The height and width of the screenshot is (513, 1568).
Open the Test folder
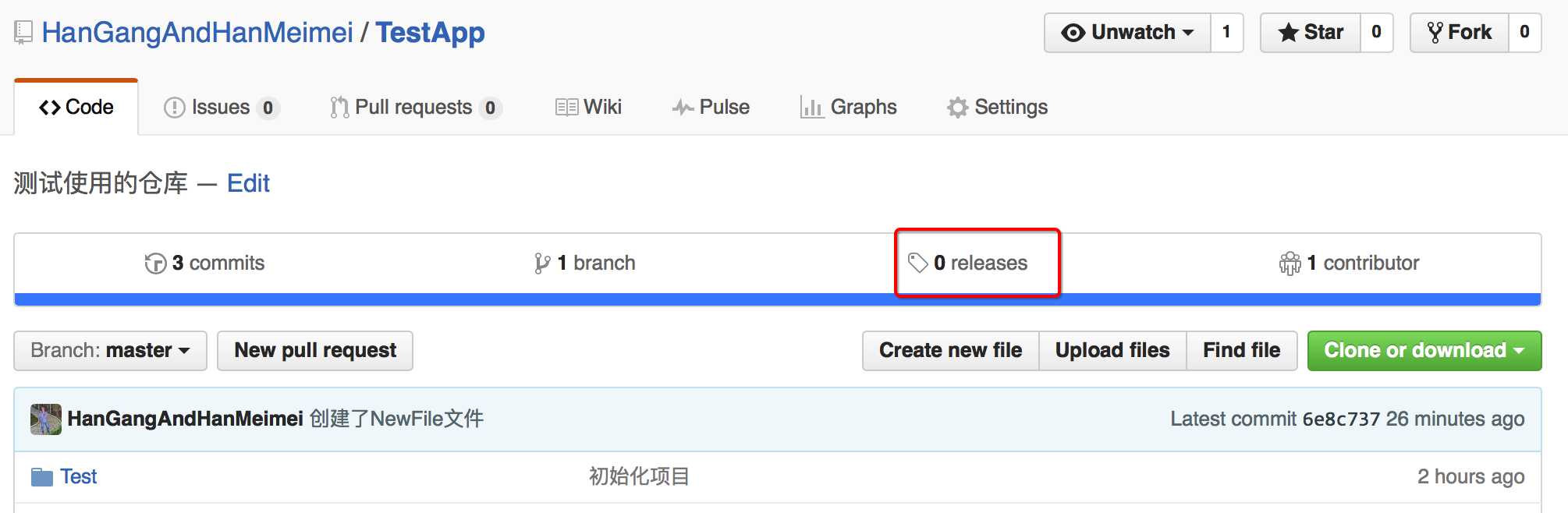[x=78, y=477]
